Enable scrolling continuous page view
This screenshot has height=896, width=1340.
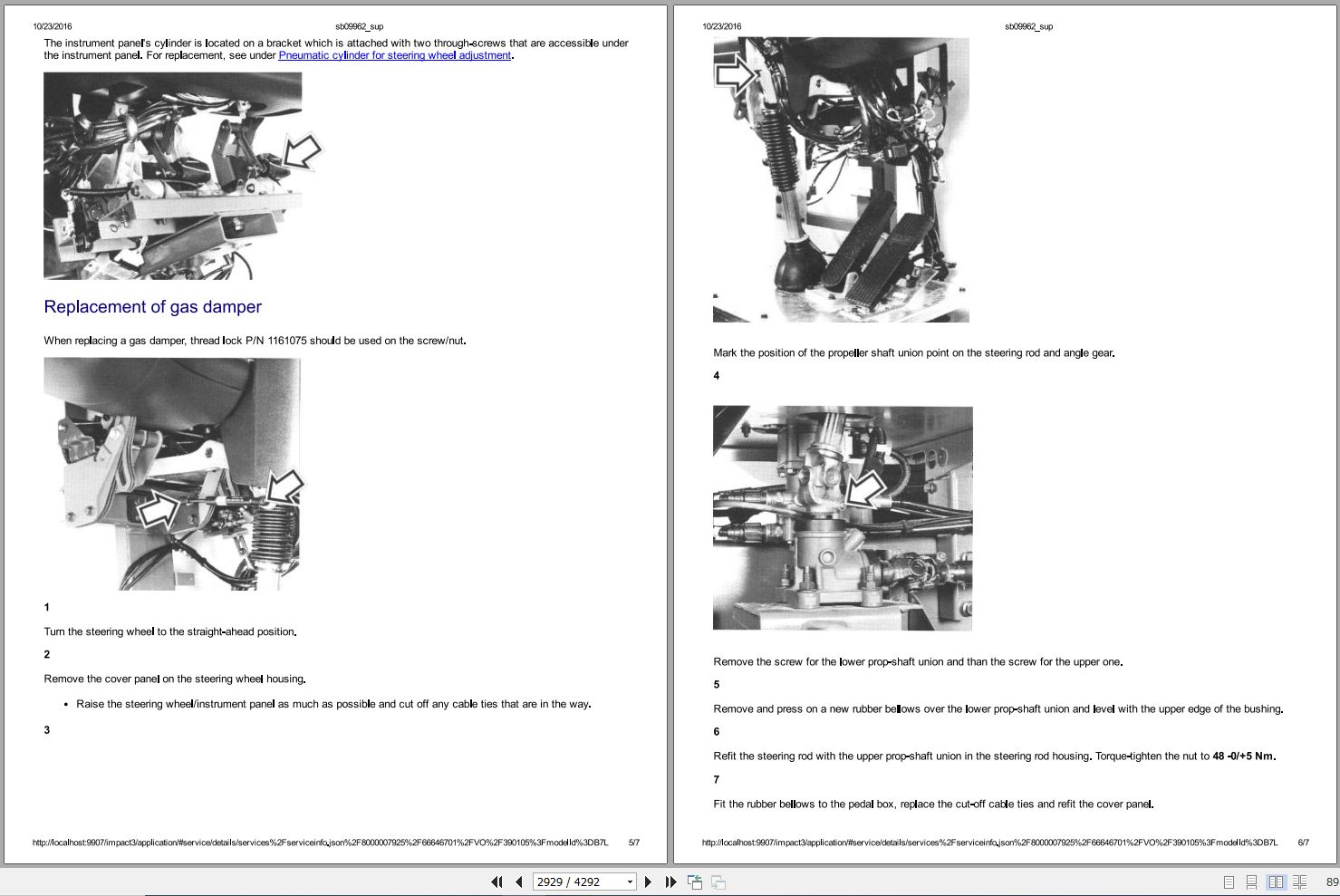click(1251, 882)
